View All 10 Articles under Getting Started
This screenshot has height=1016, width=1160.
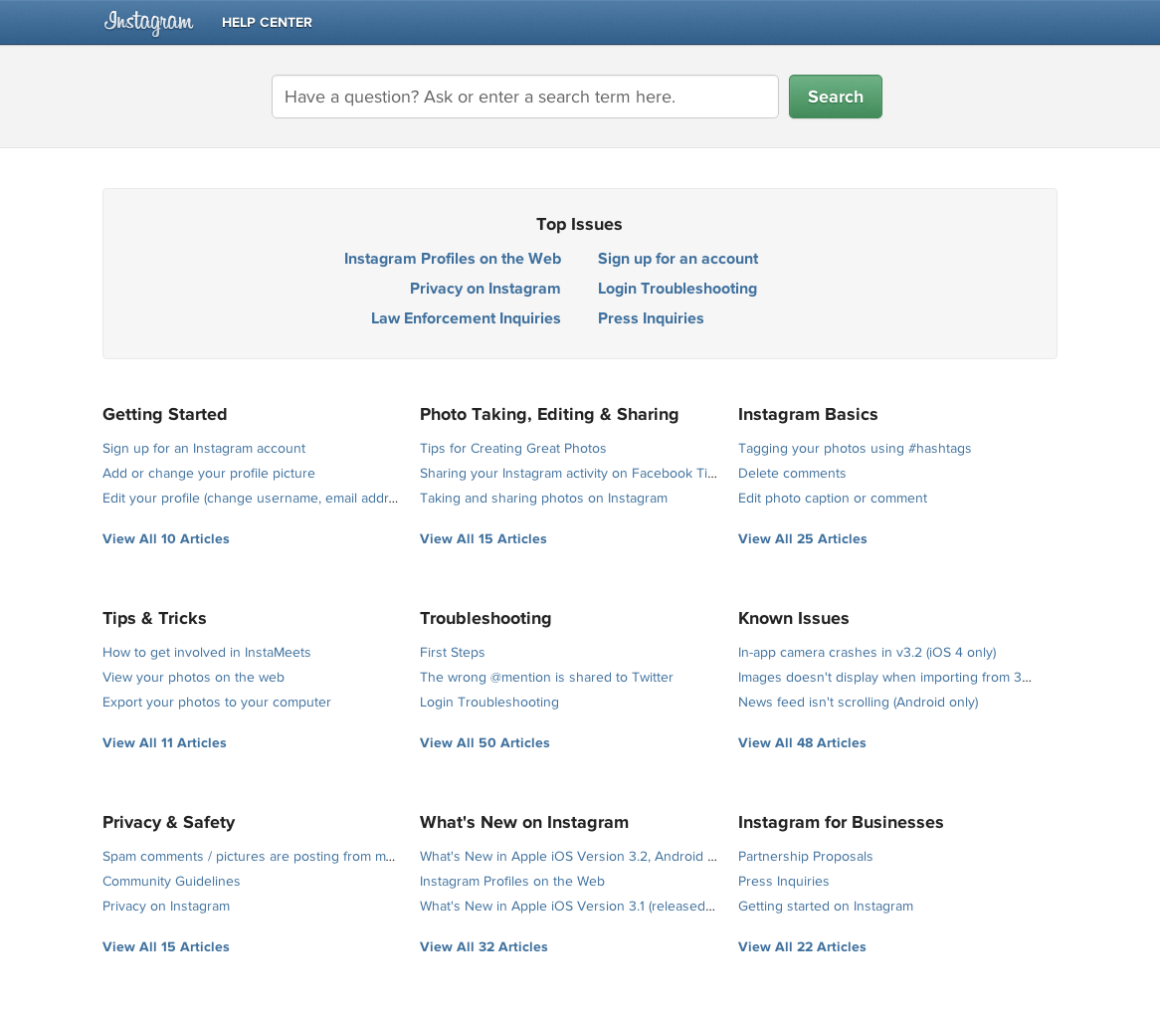pos(166,538)
